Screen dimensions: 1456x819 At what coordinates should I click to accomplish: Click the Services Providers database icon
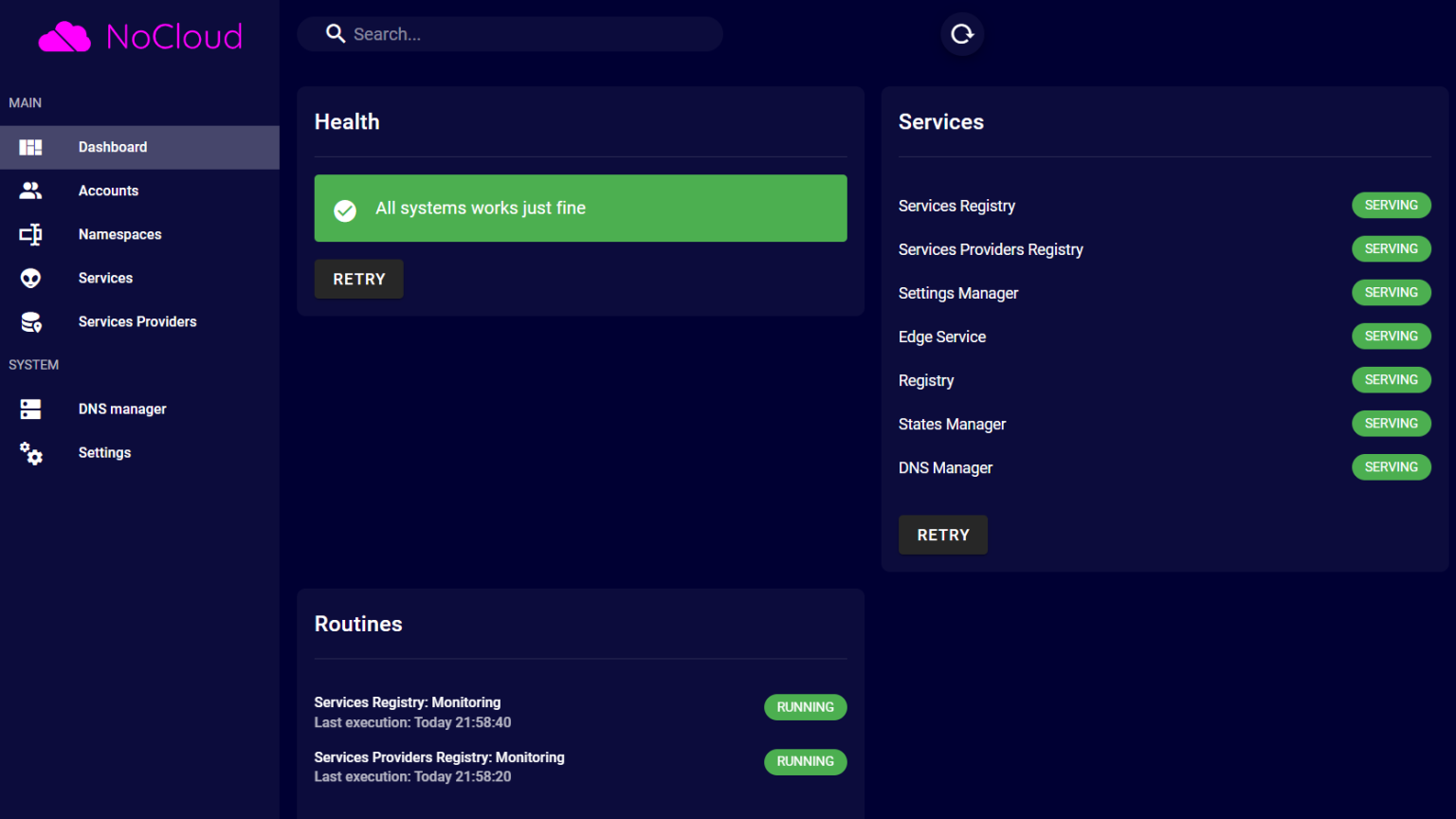pos(30,321)
